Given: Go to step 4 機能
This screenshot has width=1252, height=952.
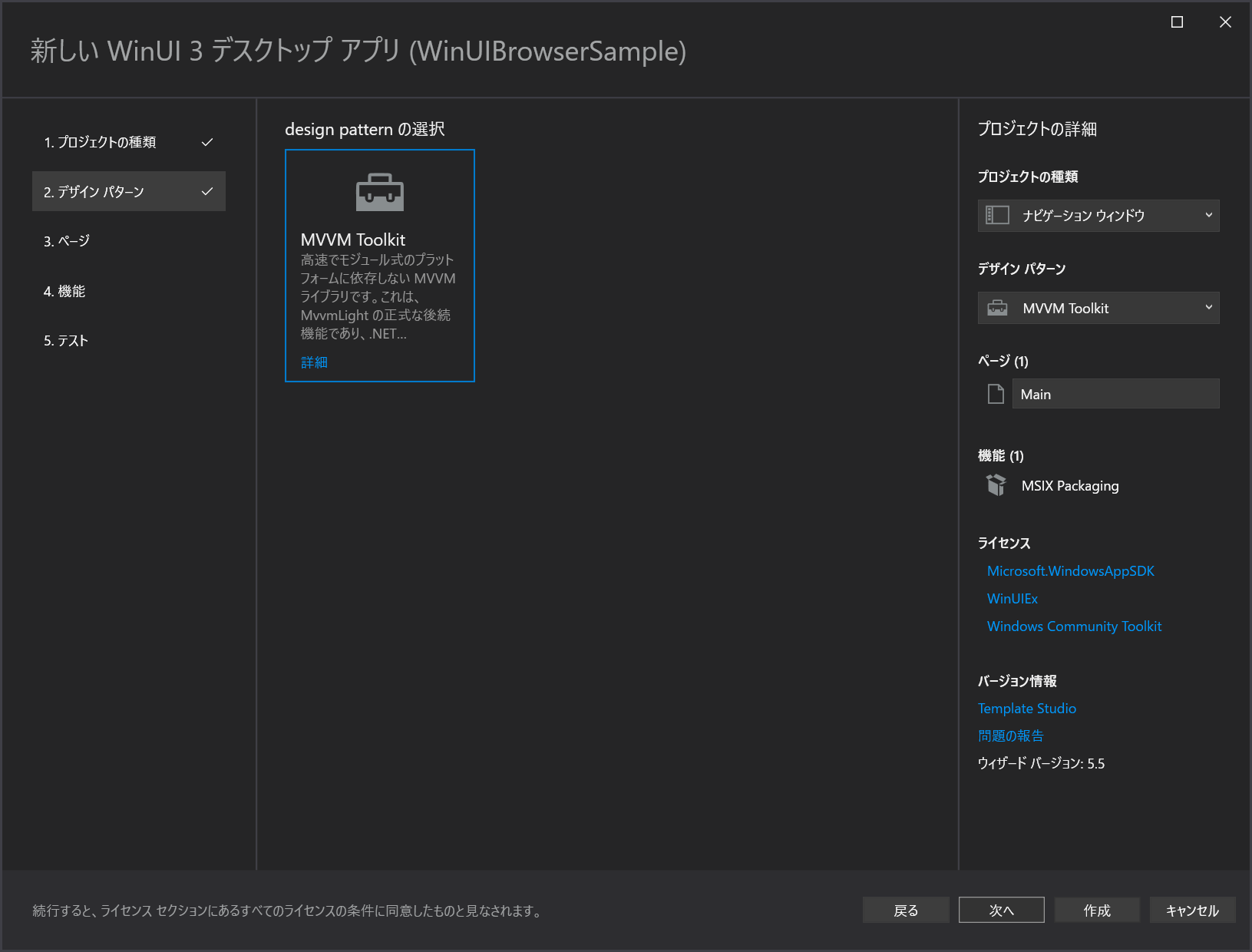Looking at the screenshot, I should 67,291.
